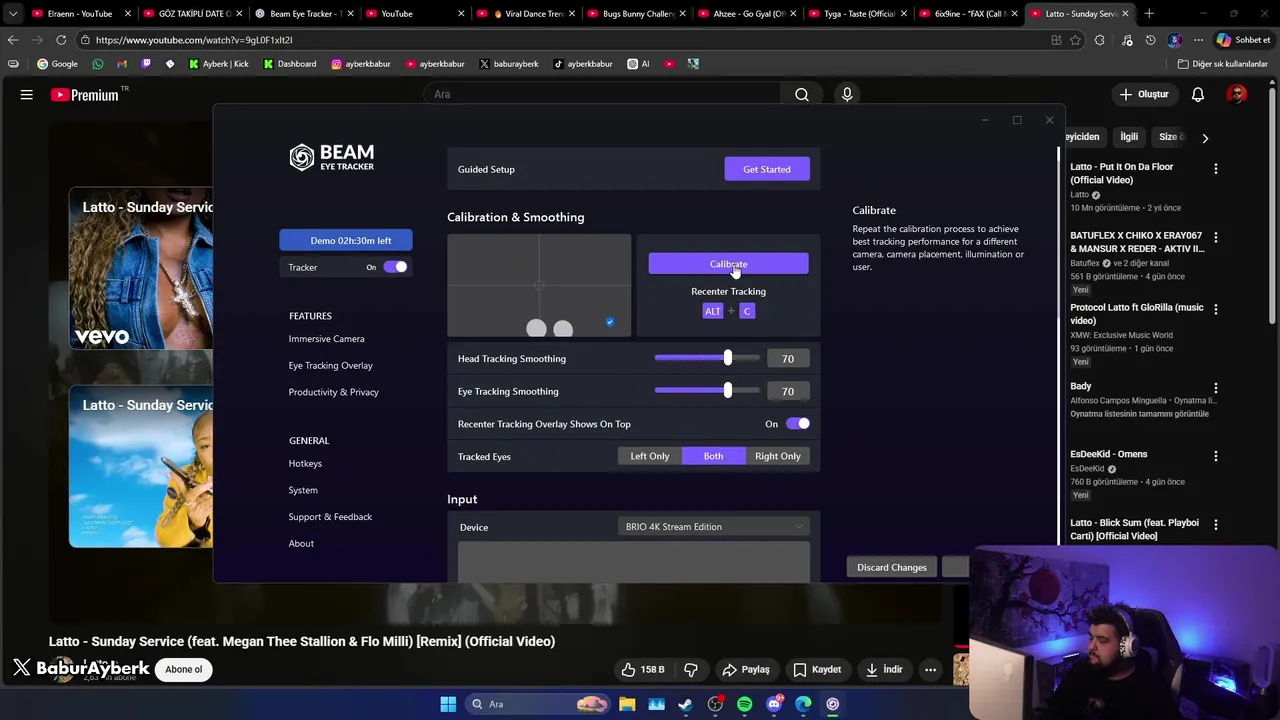Click the YouTube search magnifier button
This screenshot has height=720, width=1280.
(802, 94)
